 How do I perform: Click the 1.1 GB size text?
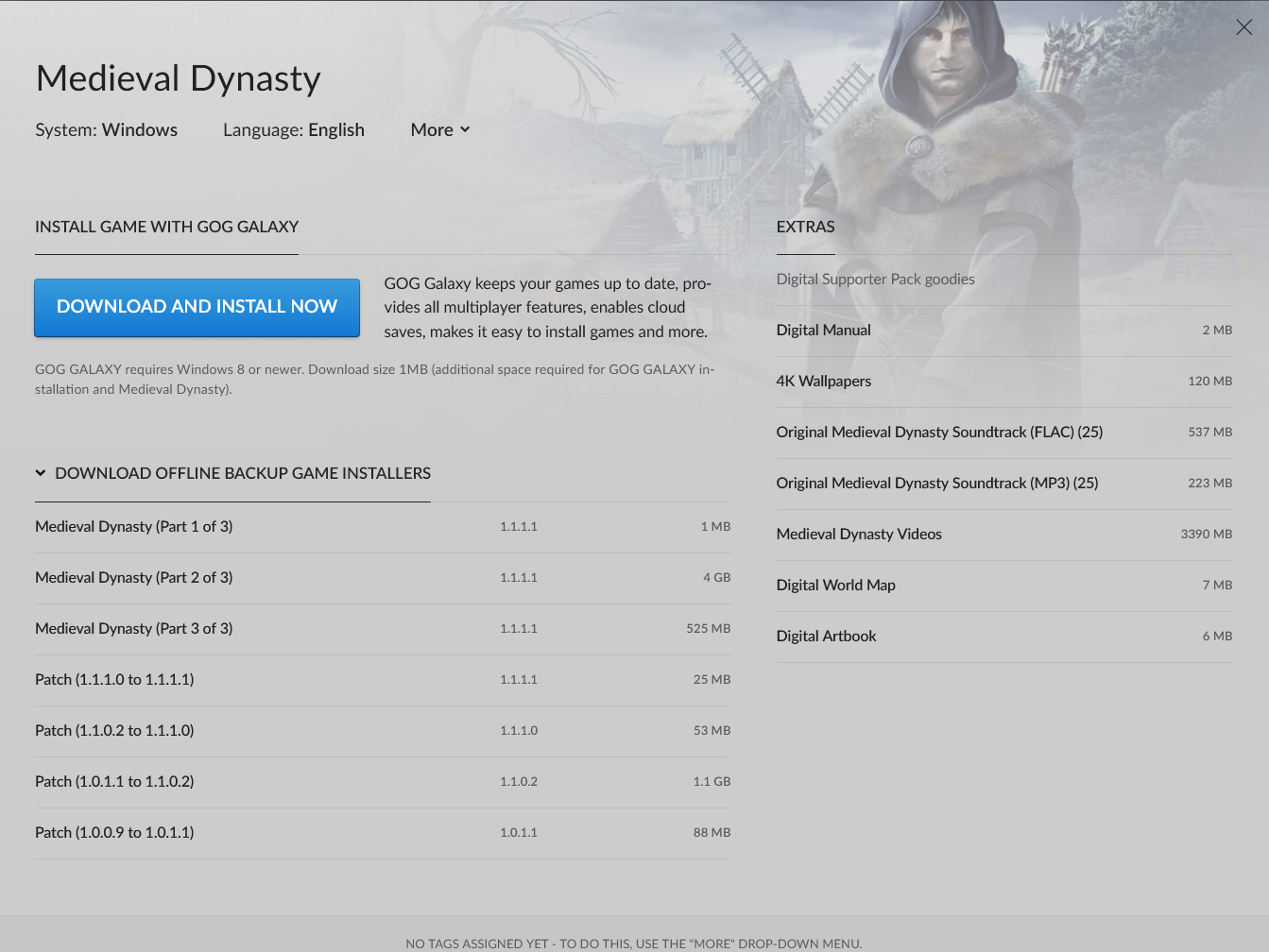[x=712, y=782]
